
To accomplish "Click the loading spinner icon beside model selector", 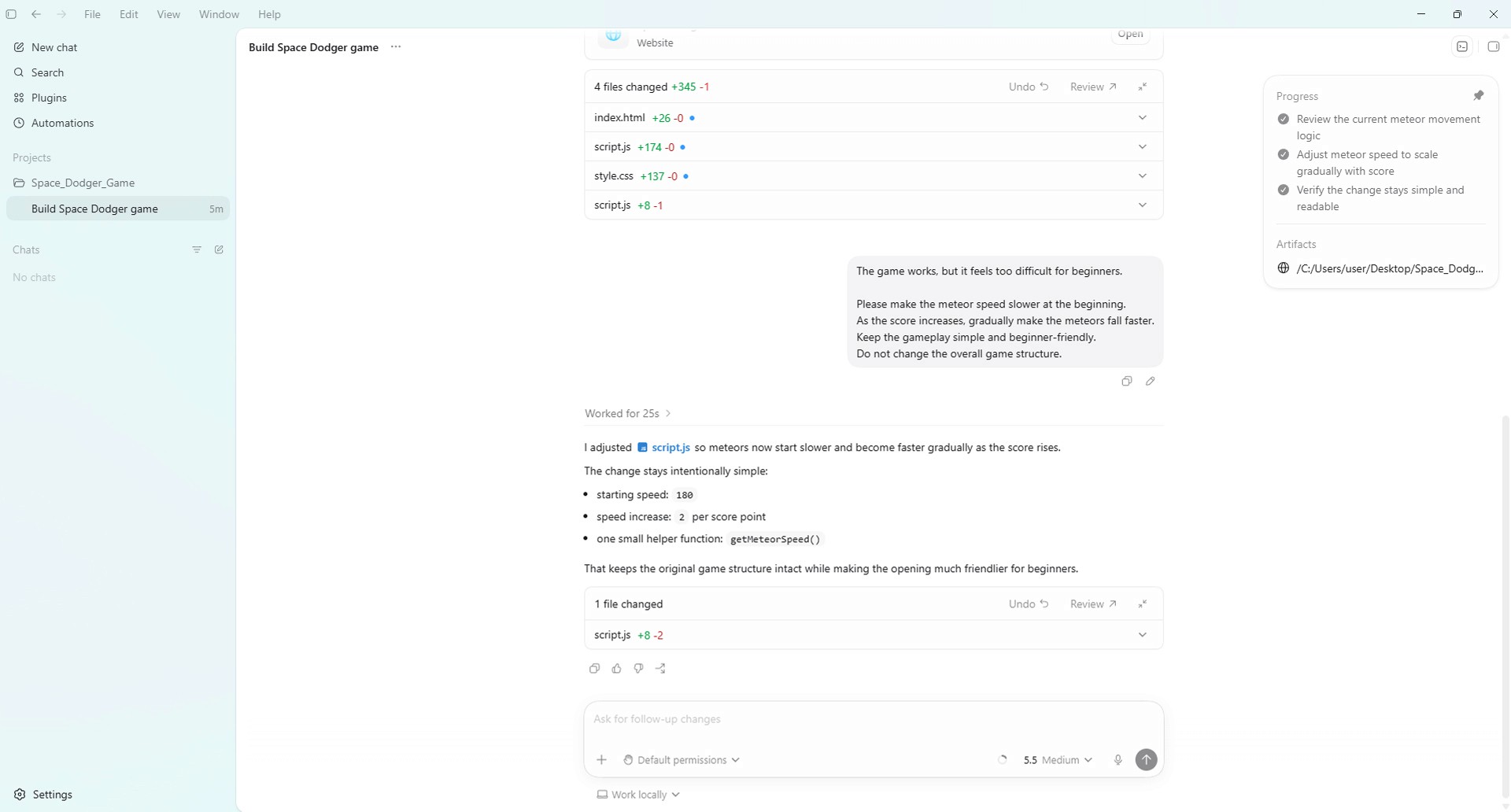I will click(x=1002, y=760).
